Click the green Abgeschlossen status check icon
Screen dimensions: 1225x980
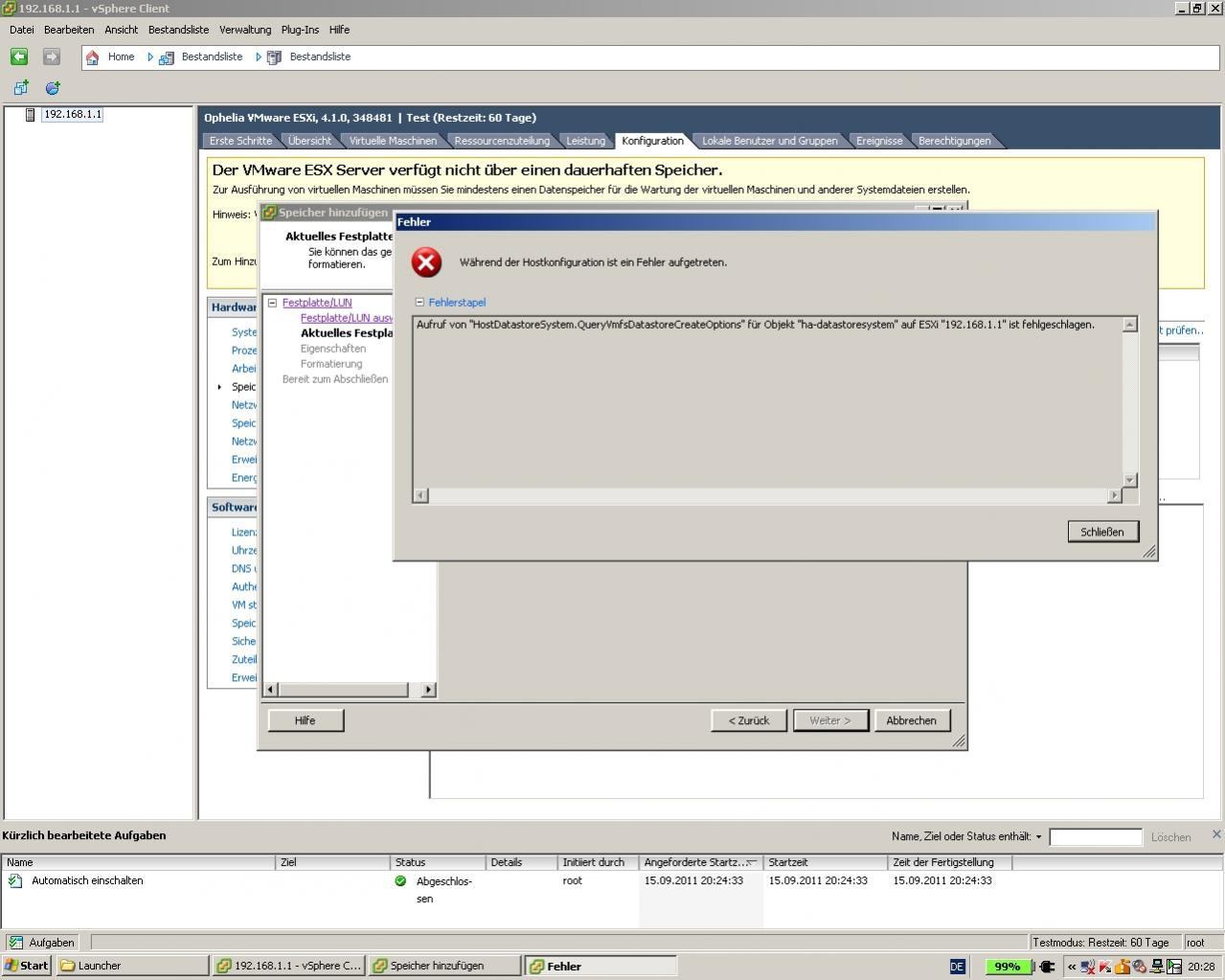pyautogui.click(x=400, y=880)
